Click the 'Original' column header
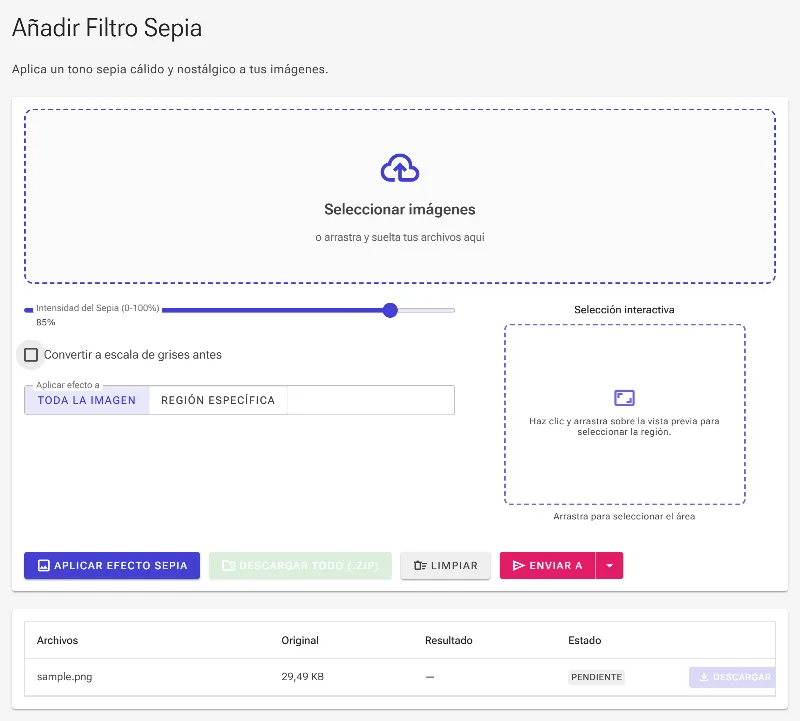This screenshot has width=800, height=721. click(299, 640)
